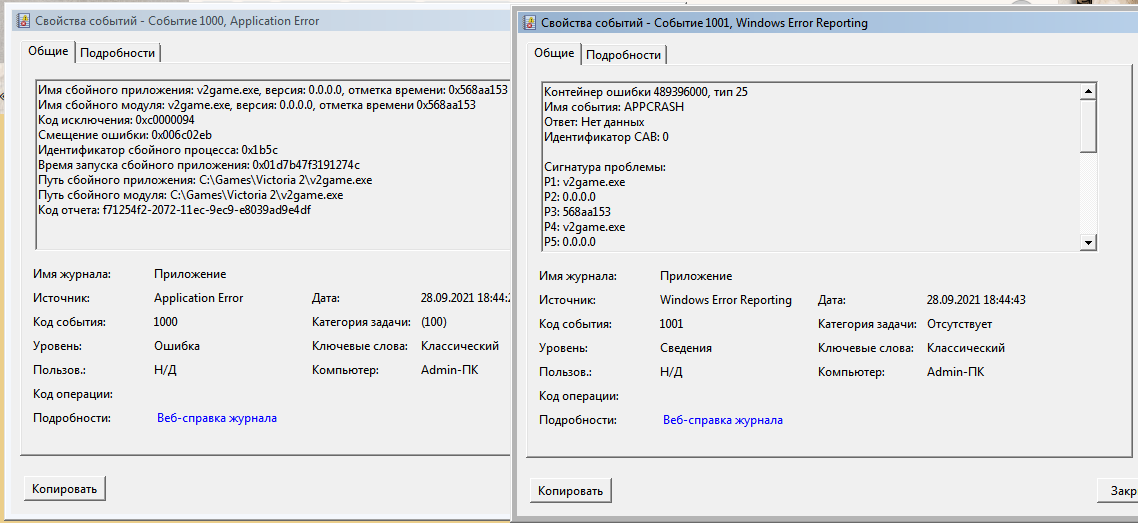Click the level value 'Ошибка'
This screenshot has height=523, width=1138.
click(177, 346)
